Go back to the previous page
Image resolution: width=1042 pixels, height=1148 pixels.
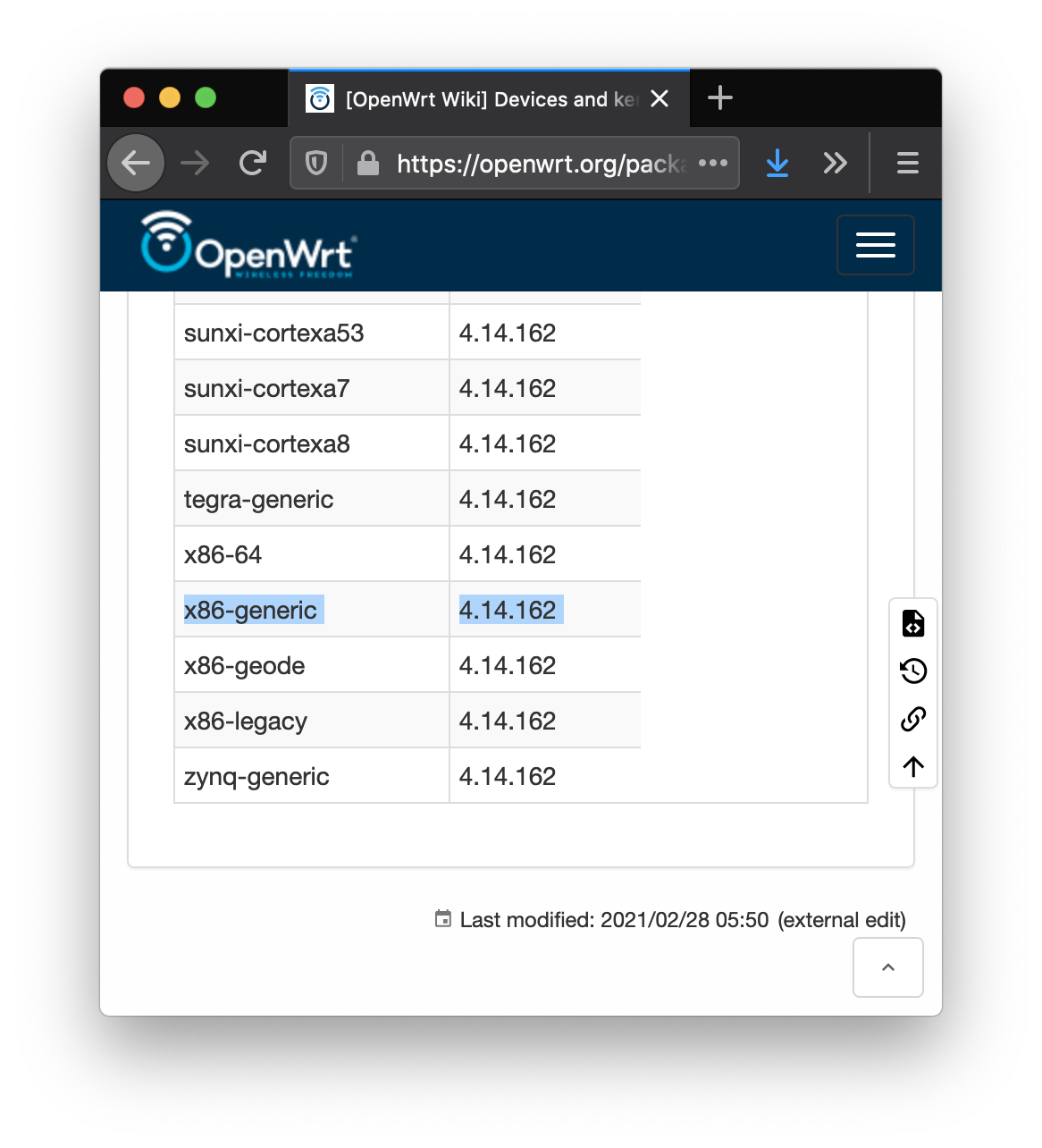136,163
